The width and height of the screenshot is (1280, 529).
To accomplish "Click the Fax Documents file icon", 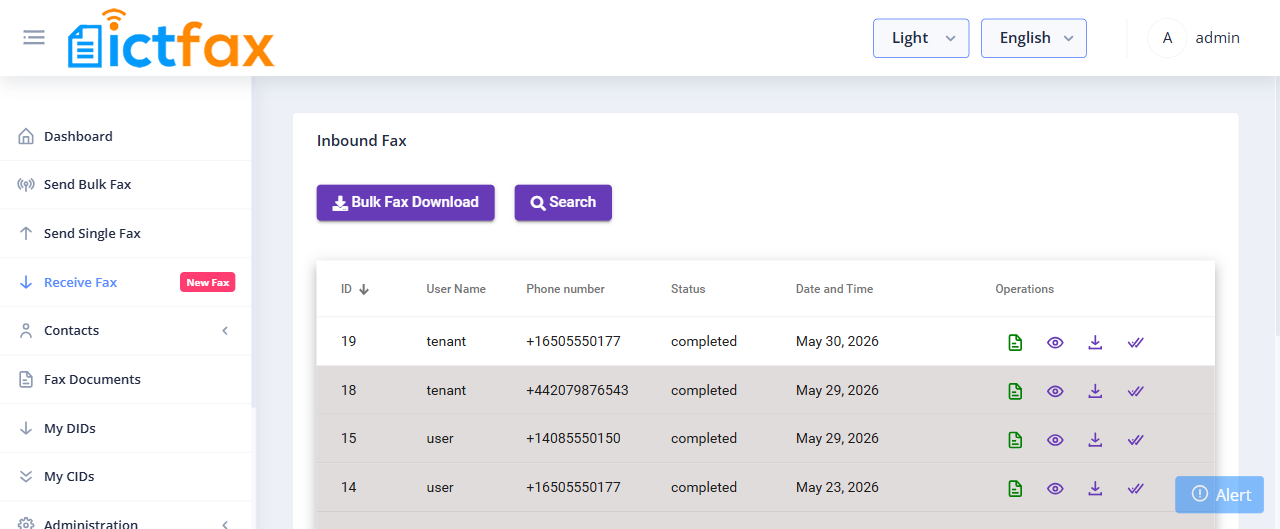I will tap(26, 379).
